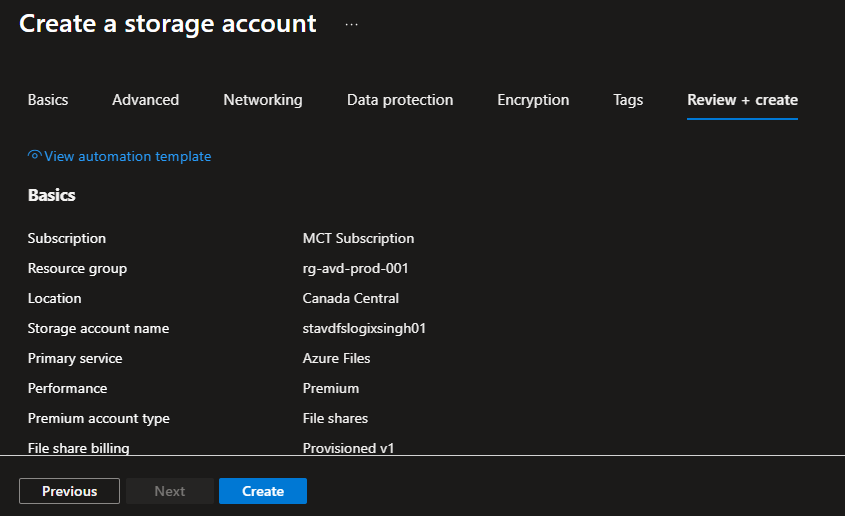Open the View automation template link

127,156
